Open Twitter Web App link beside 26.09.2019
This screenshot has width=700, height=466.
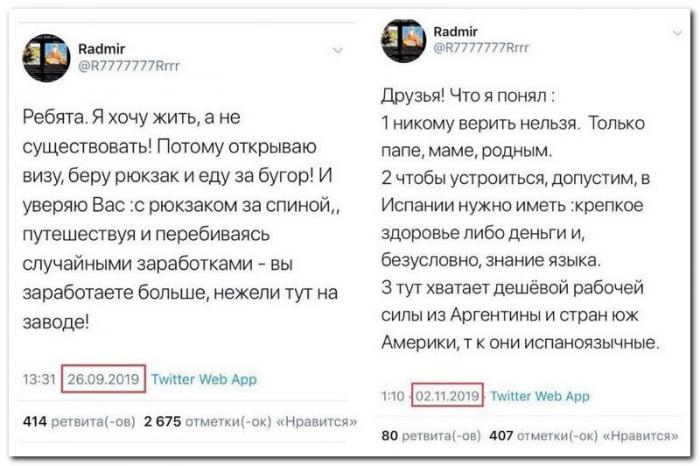click(x=206, y=379)
